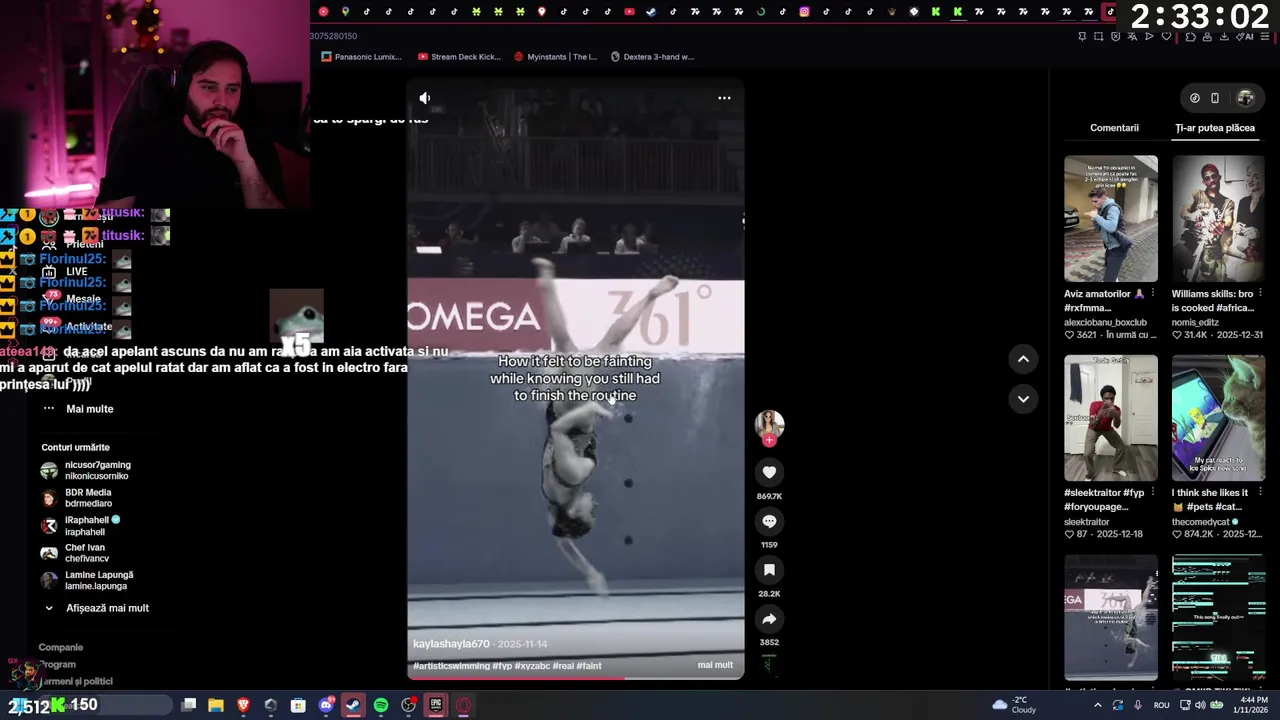Change the ROU keyboard language
The width and height of the screenshot is (1280, 720).
[1161, 705]
